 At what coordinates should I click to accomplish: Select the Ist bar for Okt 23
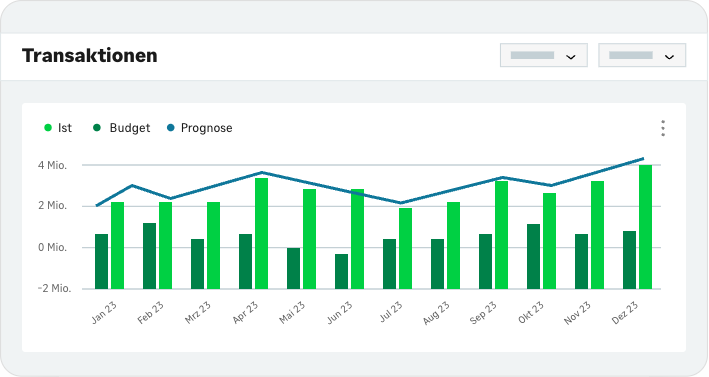point(549,241)
